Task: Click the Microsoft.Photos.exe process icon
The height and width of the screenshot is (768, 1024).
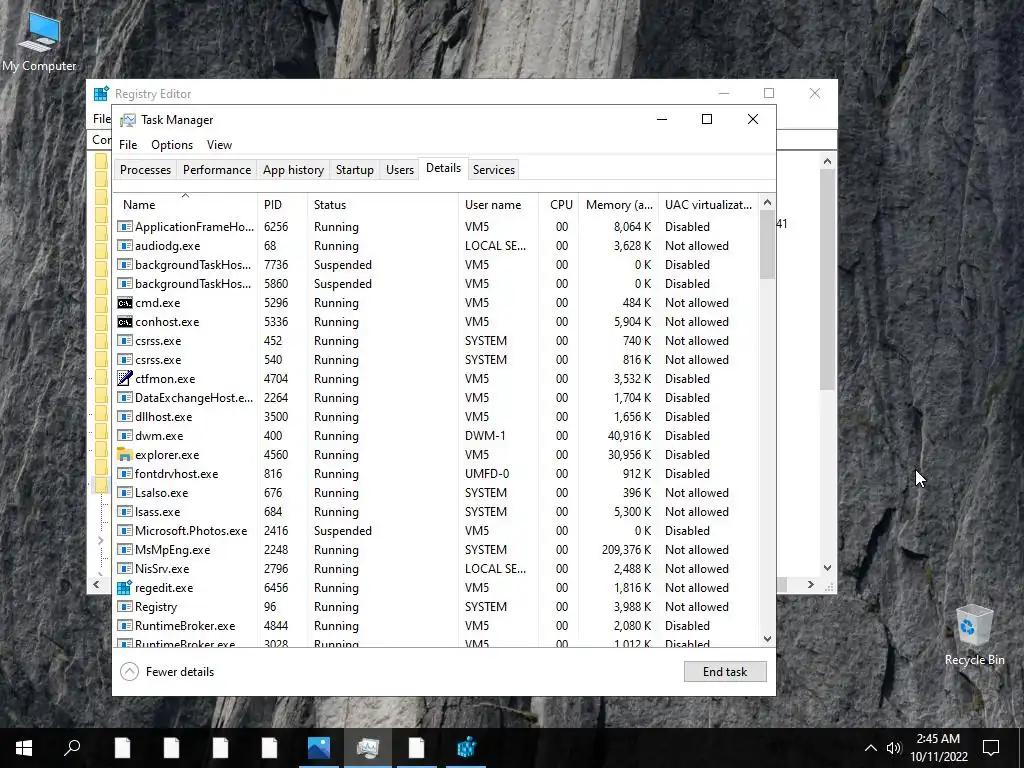Action: 125,531
